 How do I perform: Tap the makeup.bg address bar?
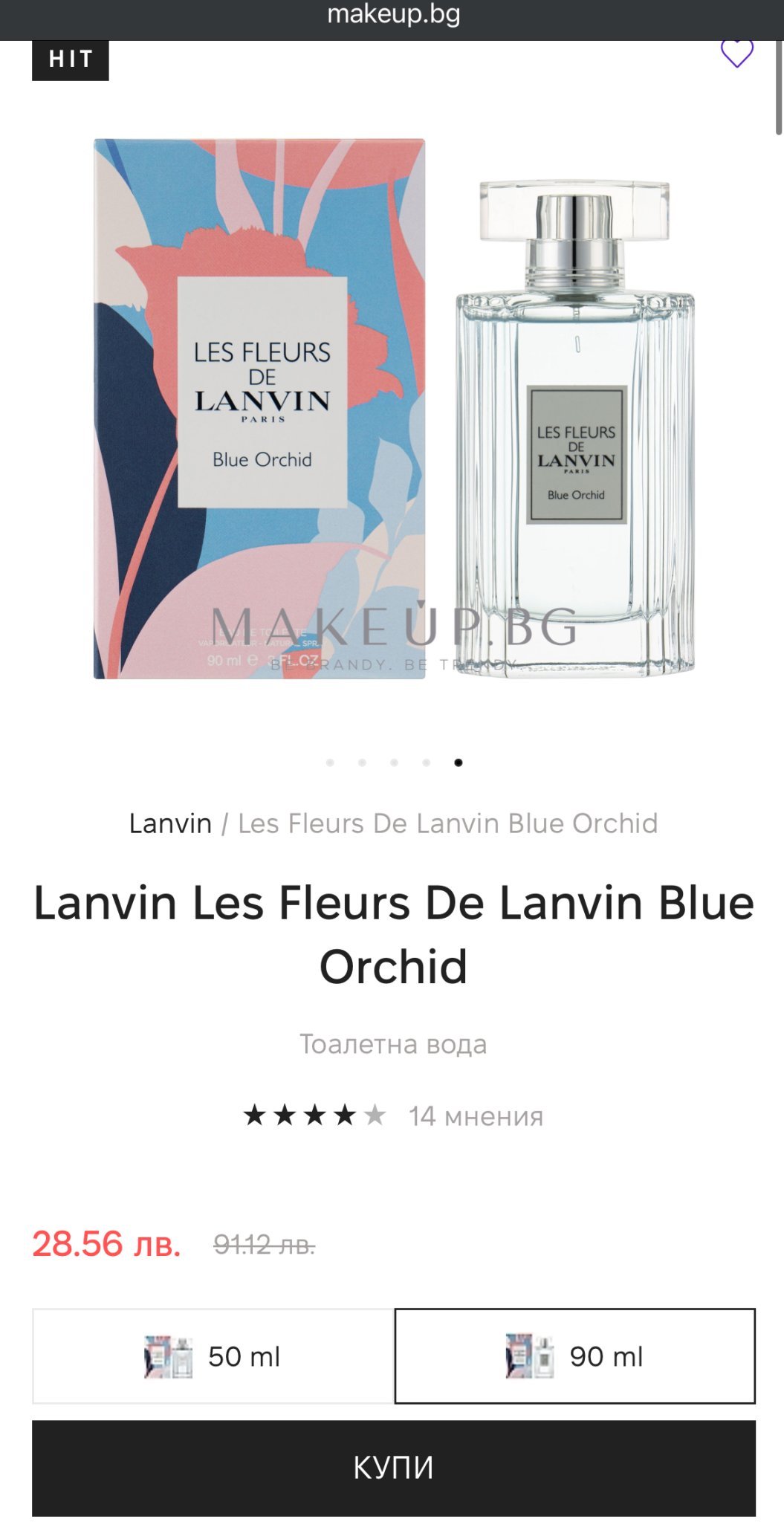(394, 15)
